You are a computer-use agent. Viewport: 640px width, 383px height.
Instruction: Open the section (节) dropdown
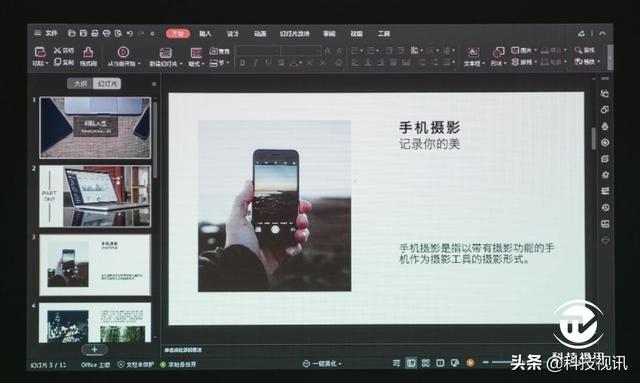[220, 63]
